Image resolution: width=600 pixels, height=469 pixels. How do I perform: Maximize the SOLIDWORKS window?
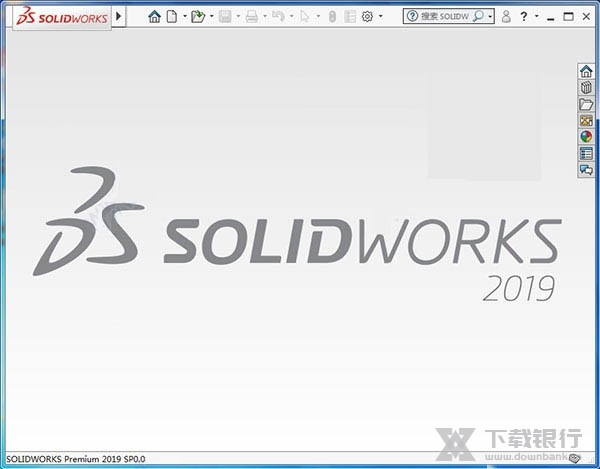click(569, 16)
